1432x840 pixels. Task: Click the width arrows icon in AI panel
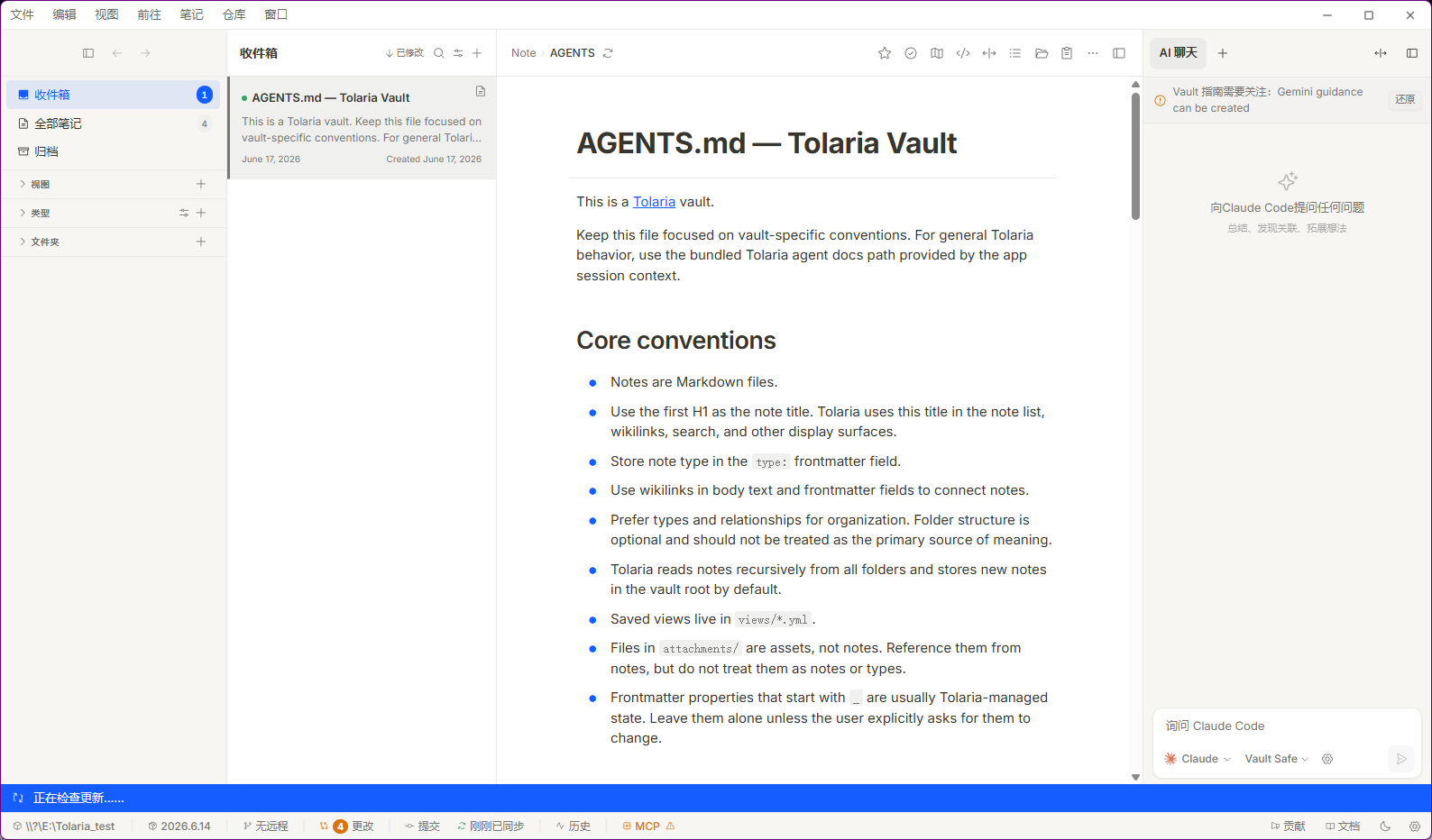click(1381, 53)
